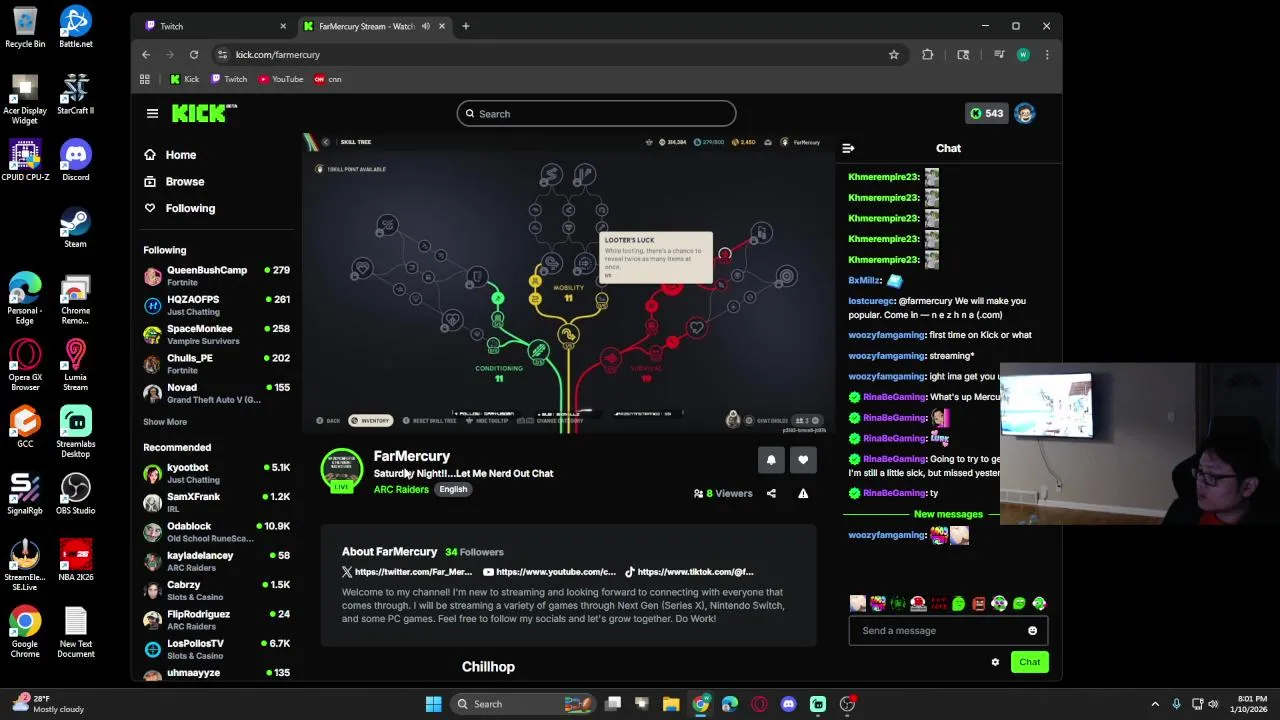Open Discord from the taskbar
Viewport: 1280px width, 720px height.
pos(789,704)
